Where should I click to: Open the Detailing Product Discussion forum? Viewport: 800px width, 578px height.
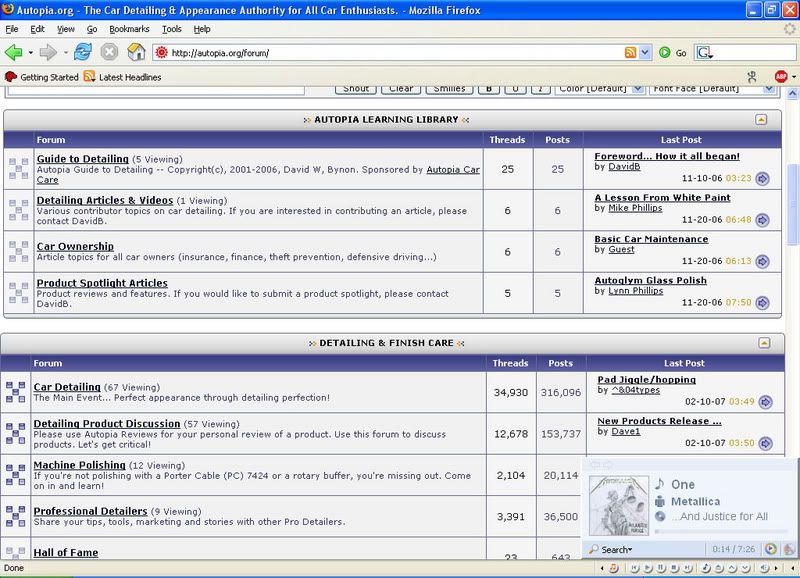pos(107,423)
